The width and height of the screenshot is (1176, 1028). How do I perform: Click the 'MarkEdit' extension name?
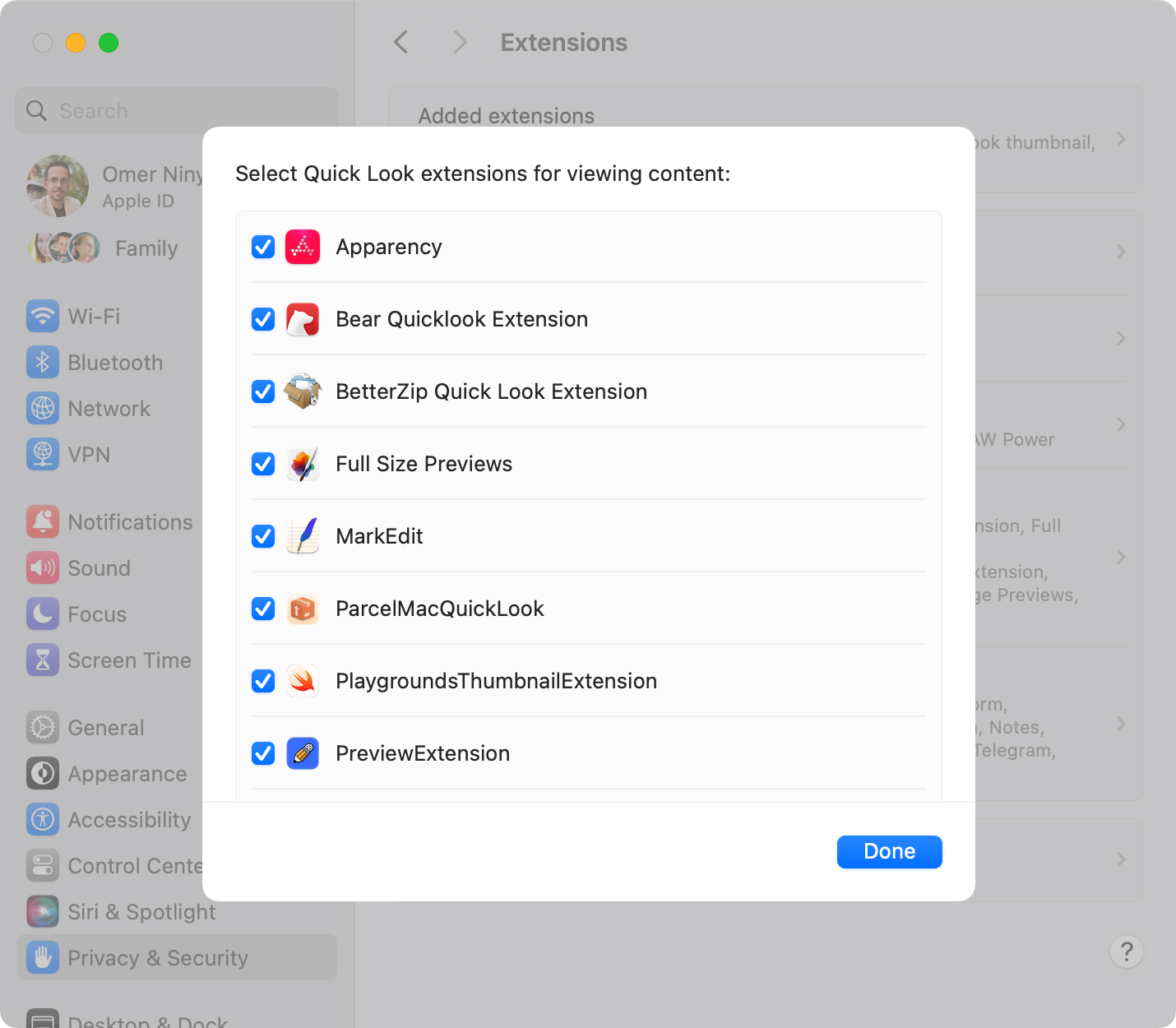pyautogui.click(x=380, y=536)
